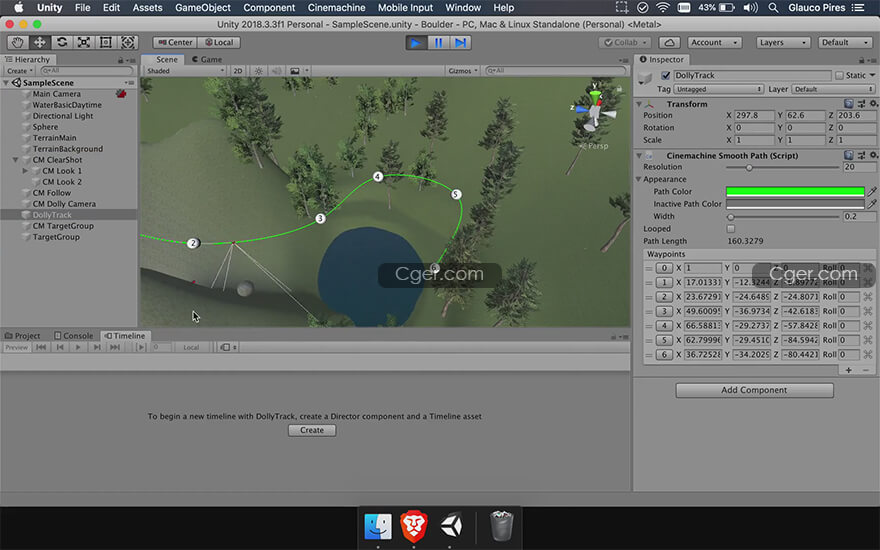Toggle scene audio icon
880x550 pixels.
click(276, 71)
